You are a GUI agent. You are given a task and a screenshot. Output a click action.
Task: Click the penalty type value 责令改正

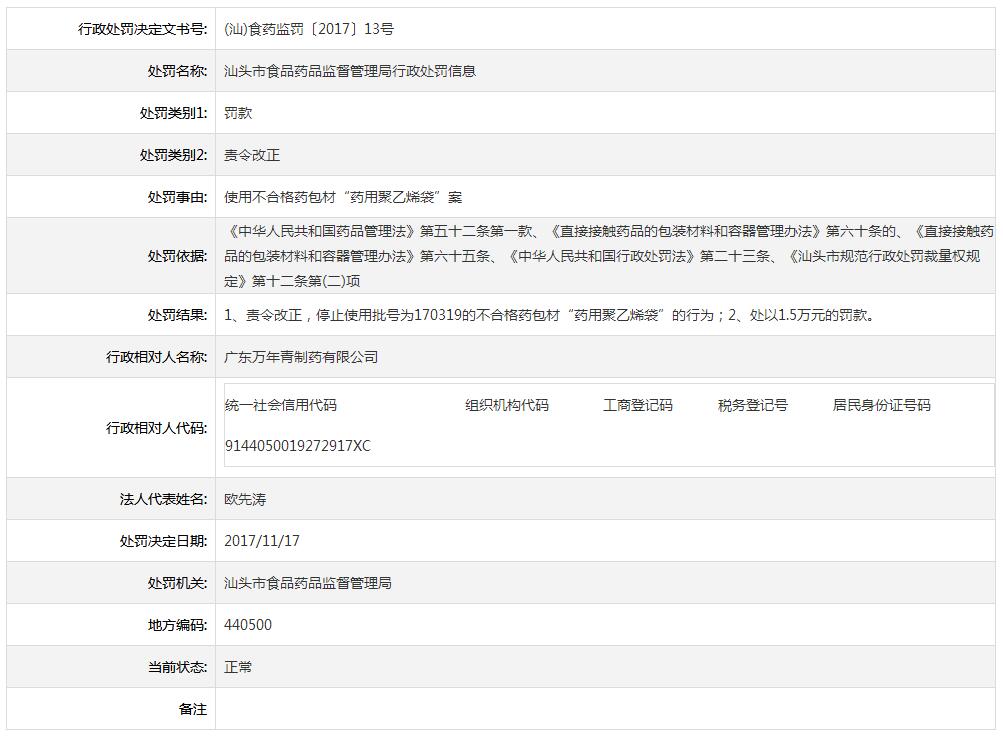tap(252, 155)
